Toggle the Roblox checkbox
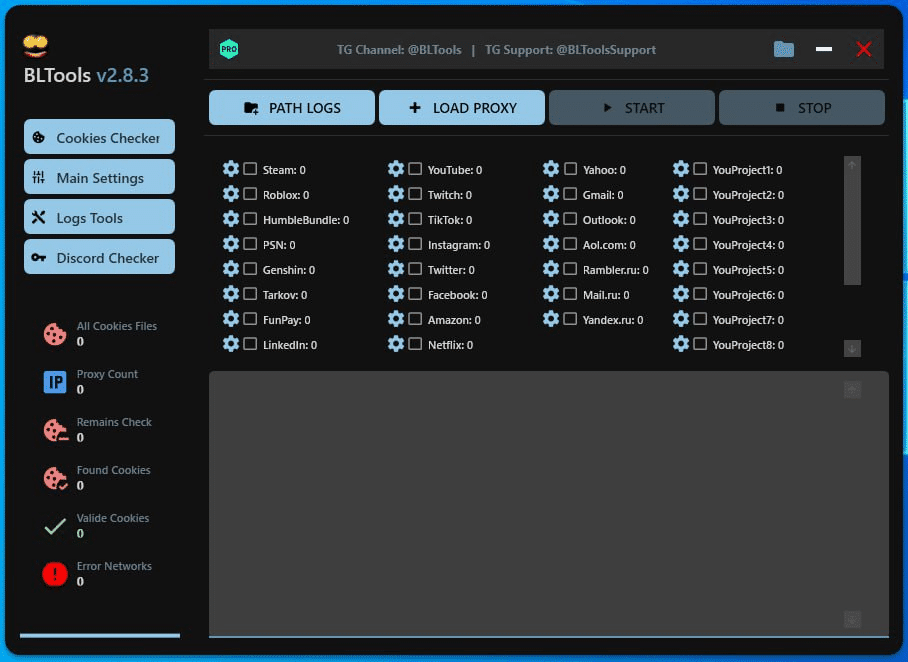The height and width of the screenshot is (662, 908). pyautogui.click(x=250, y=194)
